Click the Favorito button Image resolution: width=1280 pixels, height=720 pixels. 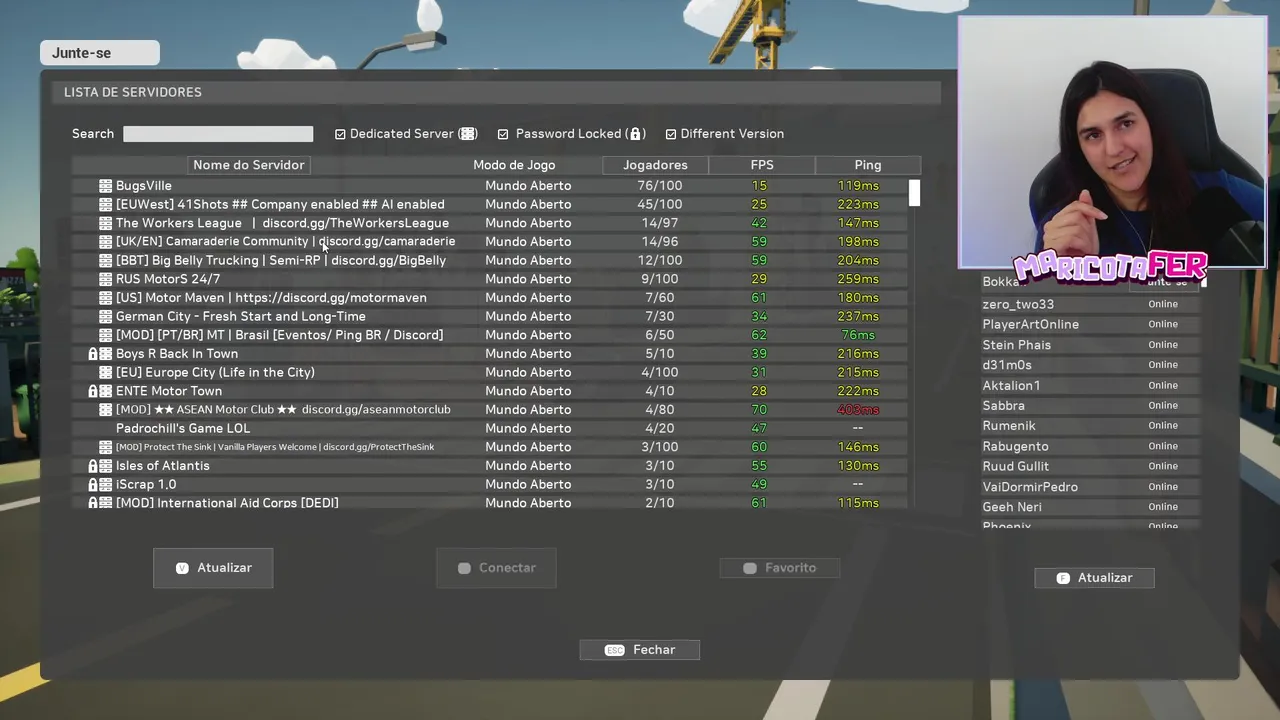click(x=780, y=568)
